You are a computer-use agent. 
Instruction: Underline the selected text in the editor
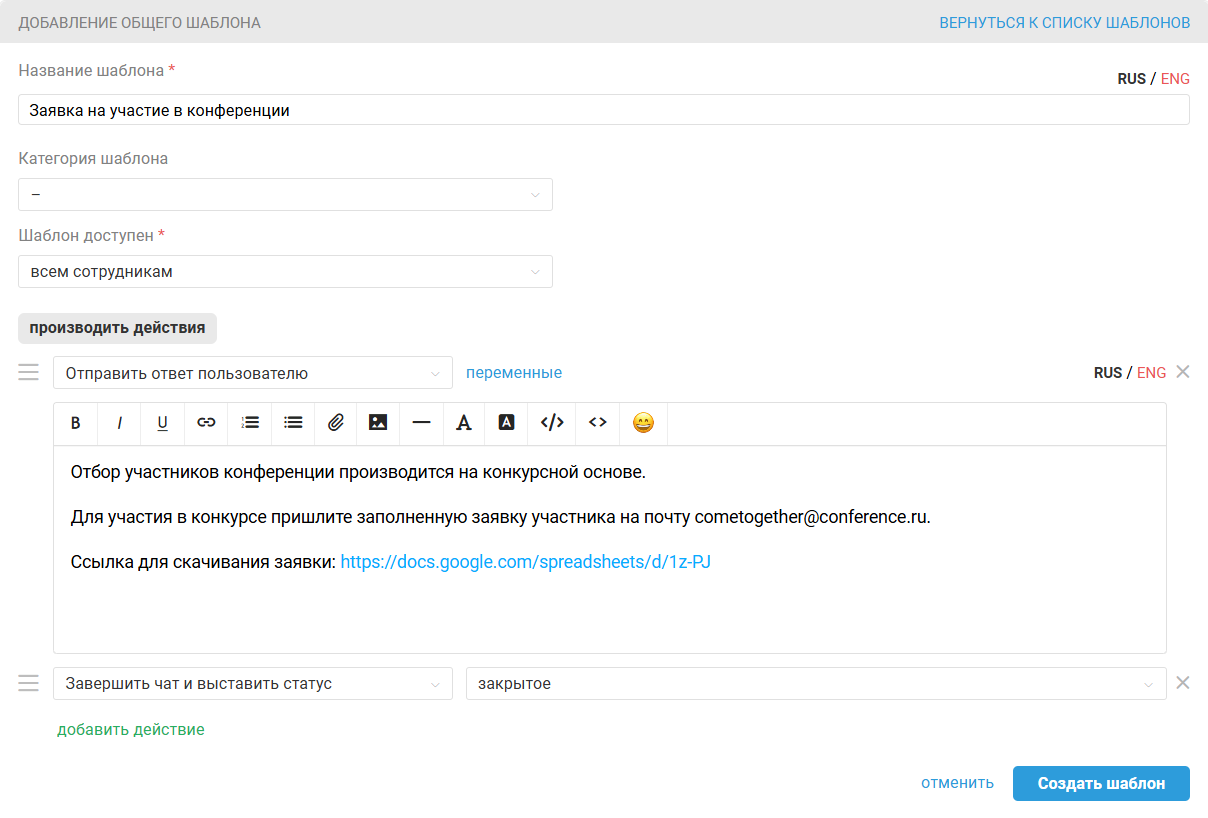(x=162, y=423)
